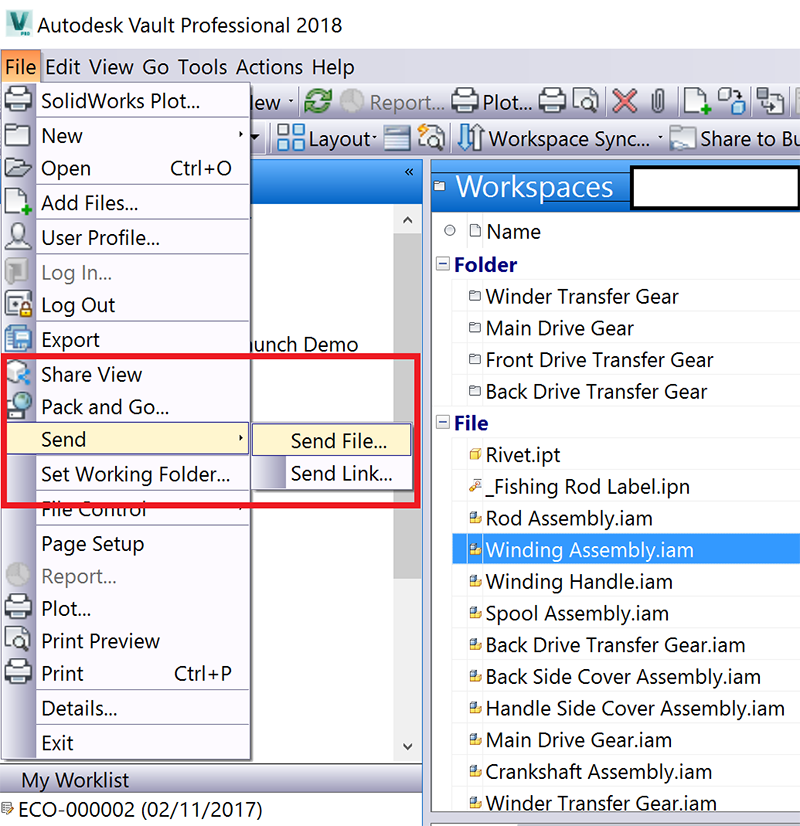Expand the New submenu arrow
The width and height of the screenshot is (800, 826).
[x=241, y=135]
